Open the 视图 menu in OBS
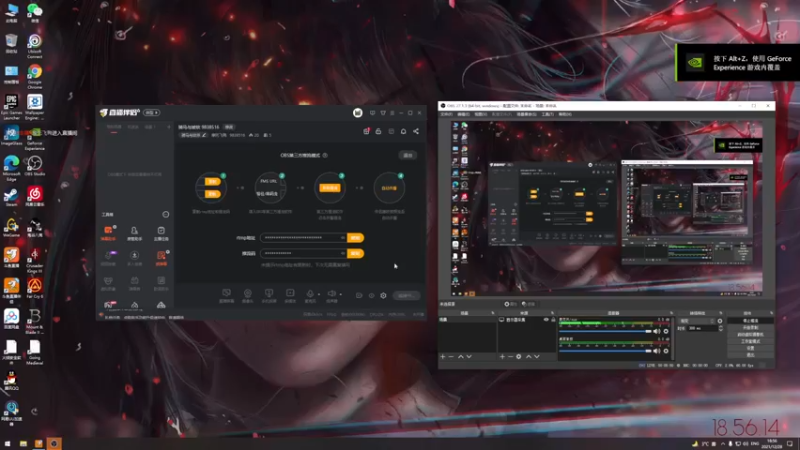 point(481,114)
